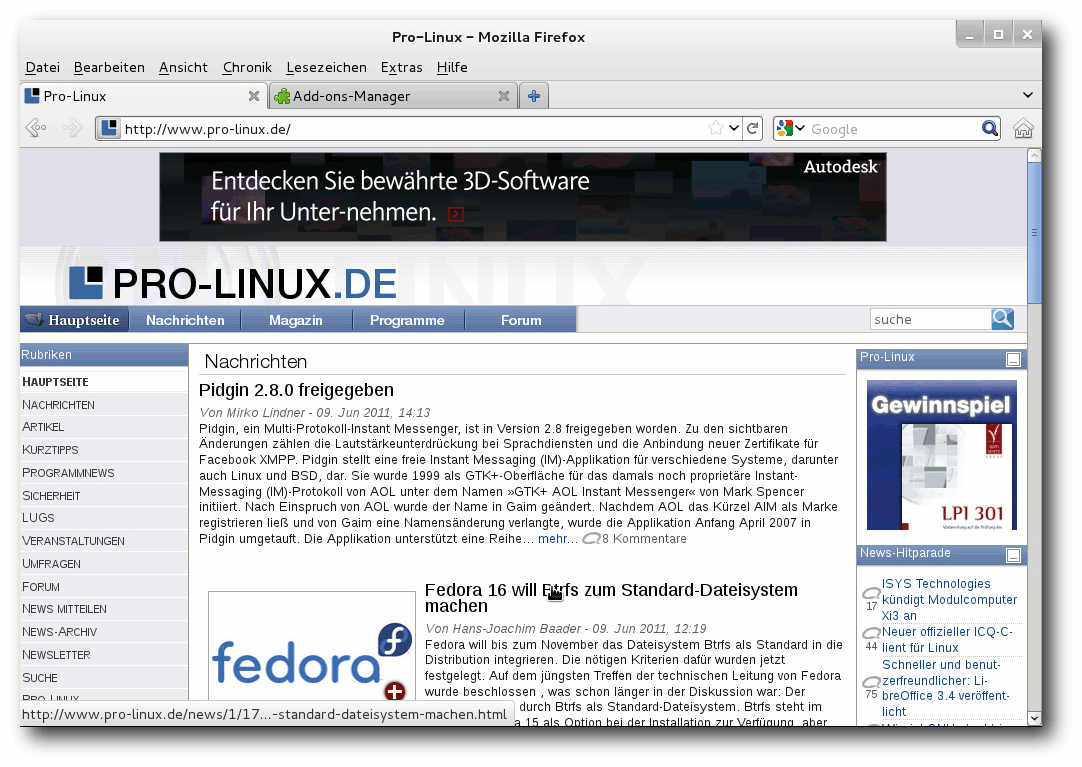Click the vertical scrollbar thumb
Image resolution: width=1082 pixels, height=767 pixels.
pyautogui.click(x=1034, y=232)
